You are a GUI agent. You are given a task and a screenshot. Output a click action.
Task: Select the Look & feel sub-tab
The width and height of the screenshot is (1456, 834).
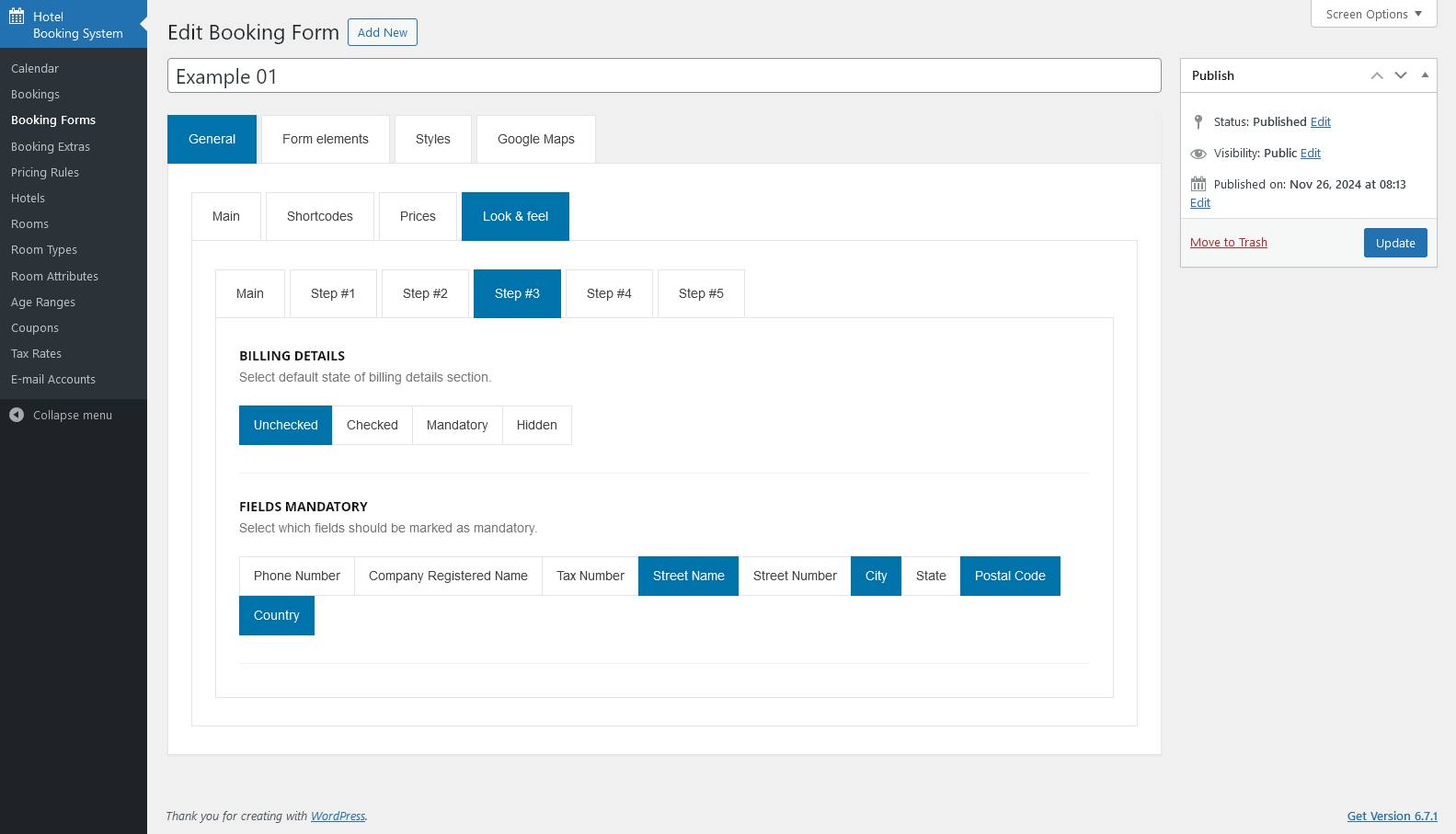[x=515, y=216]
